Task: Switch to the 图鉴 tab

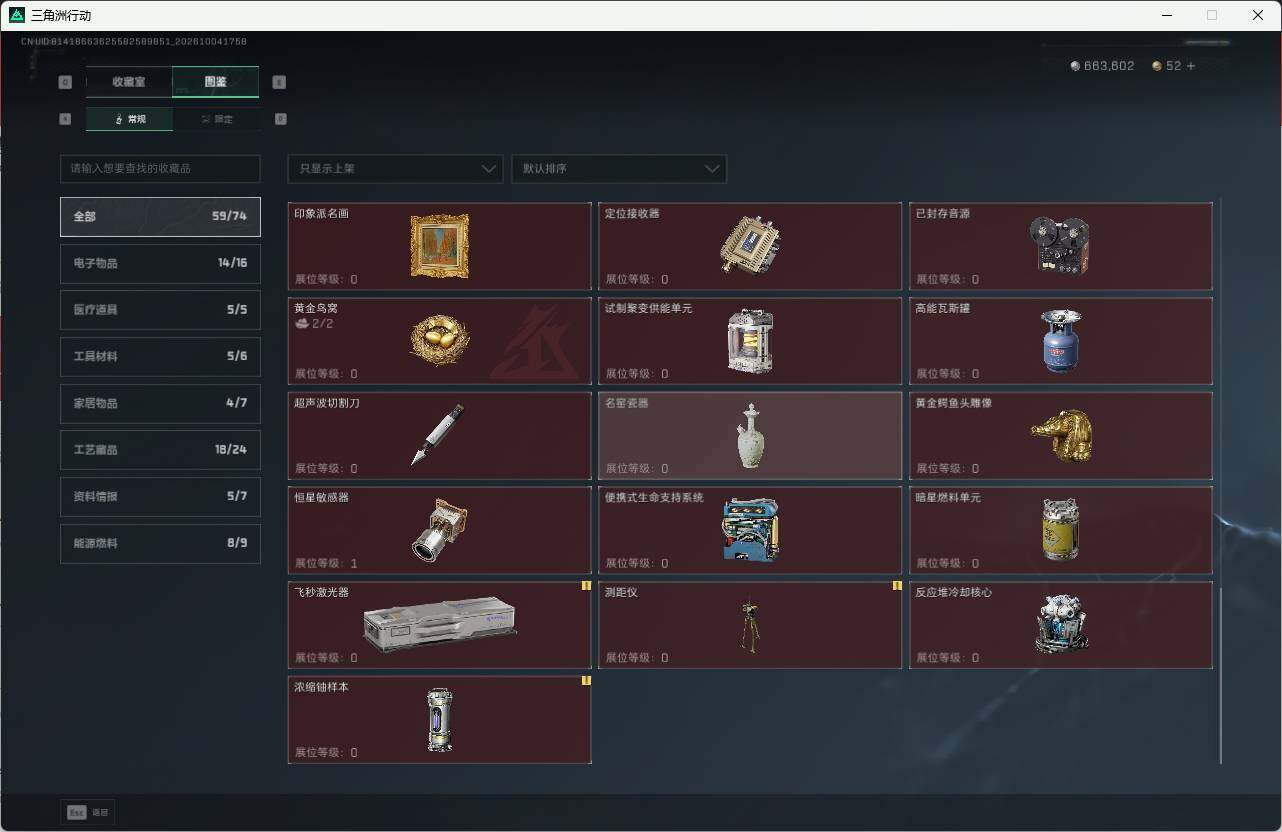Action: click(x=215, y=82)
